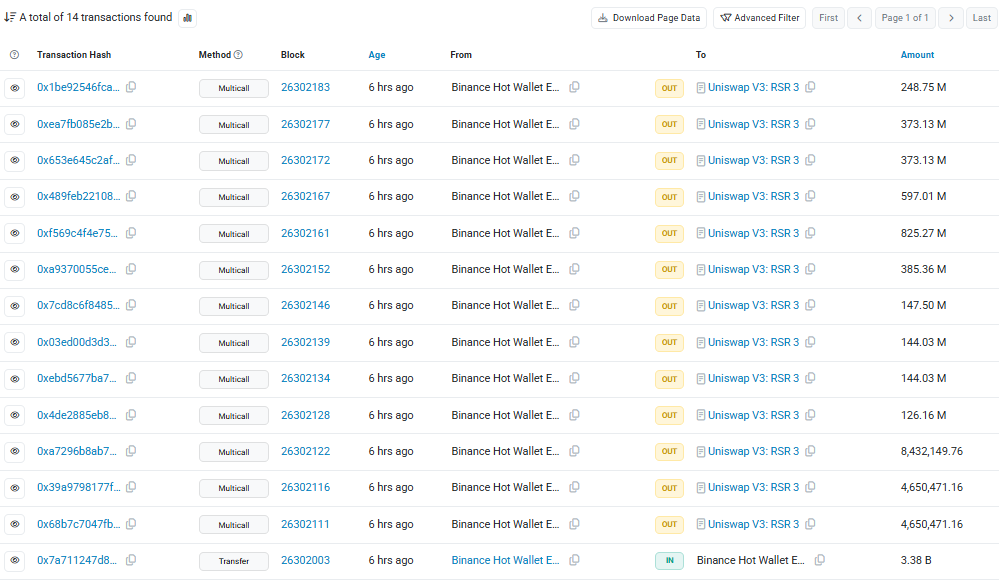Copy hash 0x489feb22108 to clipboard
Screen dimensions: 999x583
pos(131,196)
